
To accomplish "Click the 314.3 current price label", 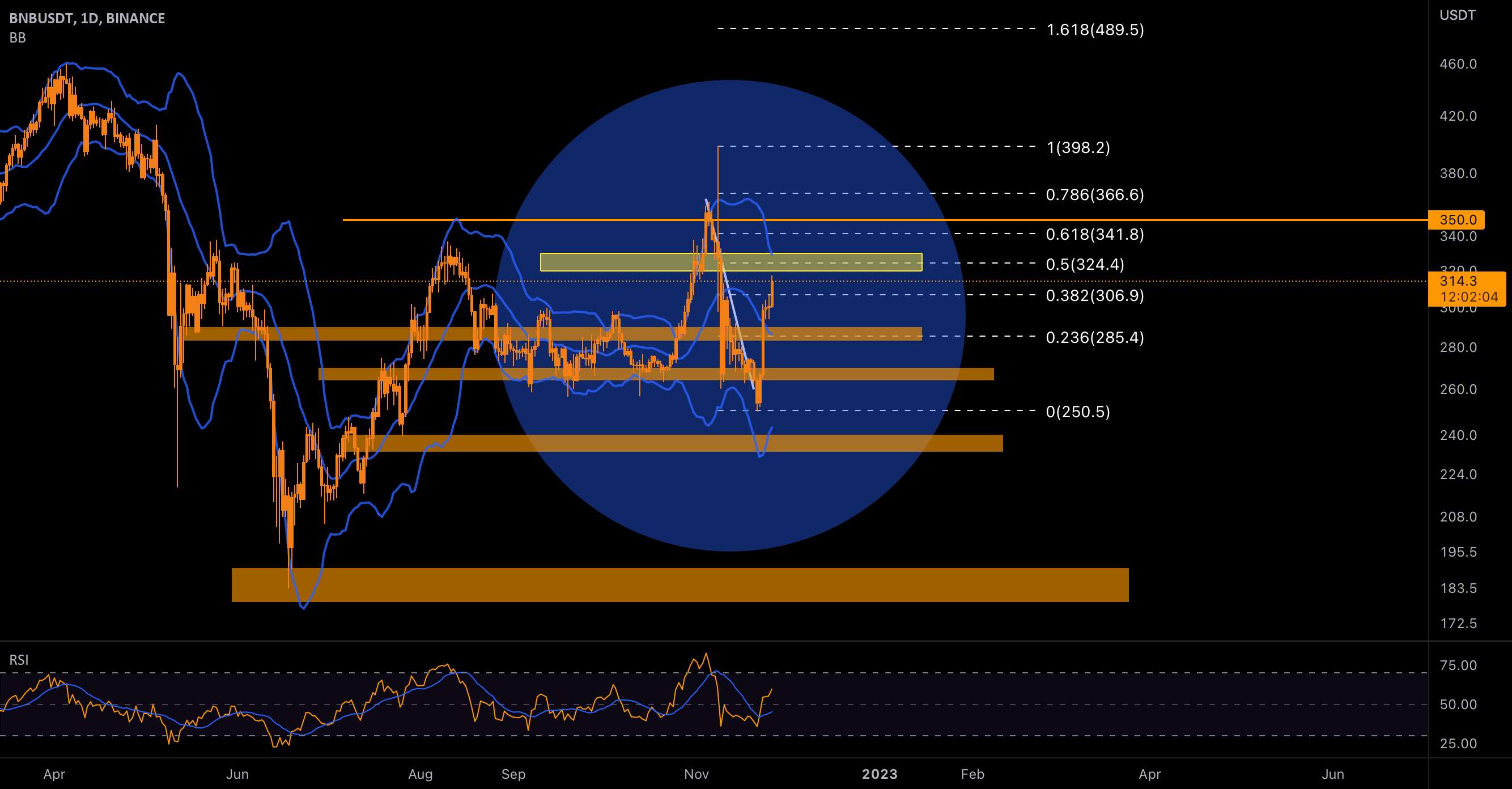I will 1458,281.
